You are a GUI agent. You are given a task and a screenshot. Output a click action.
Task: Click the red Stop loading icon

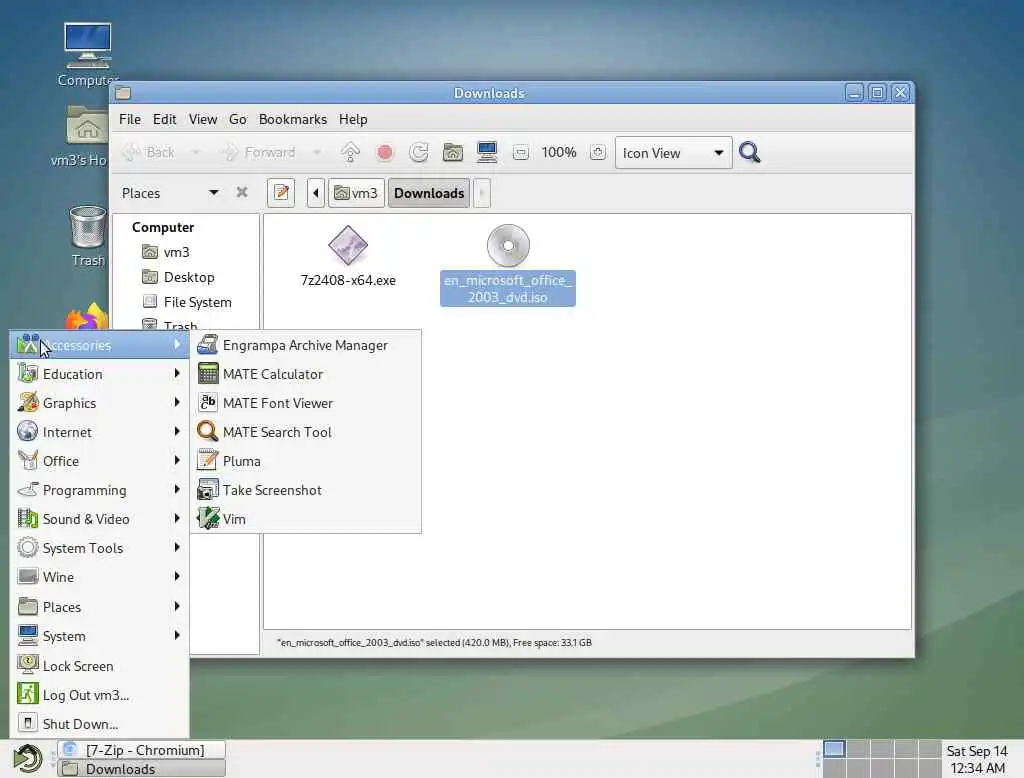(x=385, y=152)
